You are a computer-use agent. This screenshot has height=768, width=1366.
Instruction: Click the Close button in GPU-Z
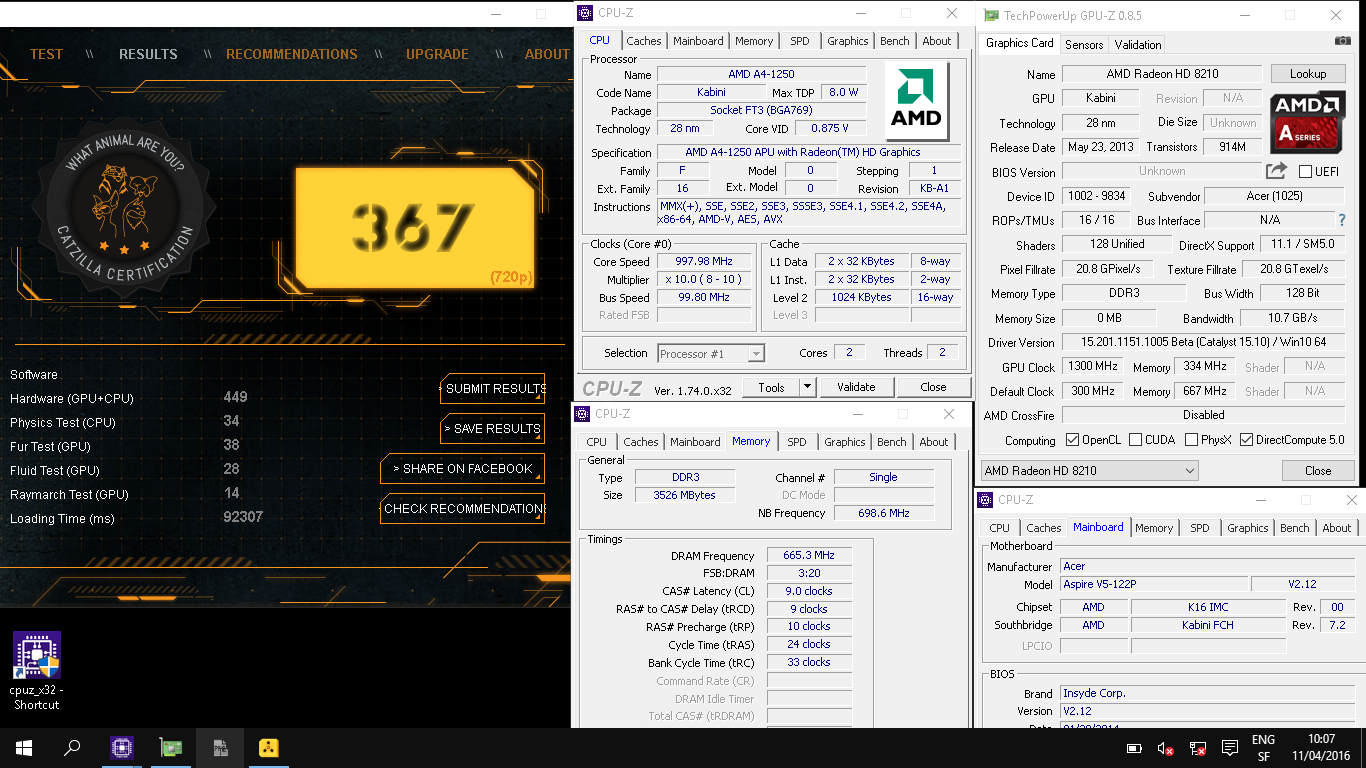coord(1318,470)
